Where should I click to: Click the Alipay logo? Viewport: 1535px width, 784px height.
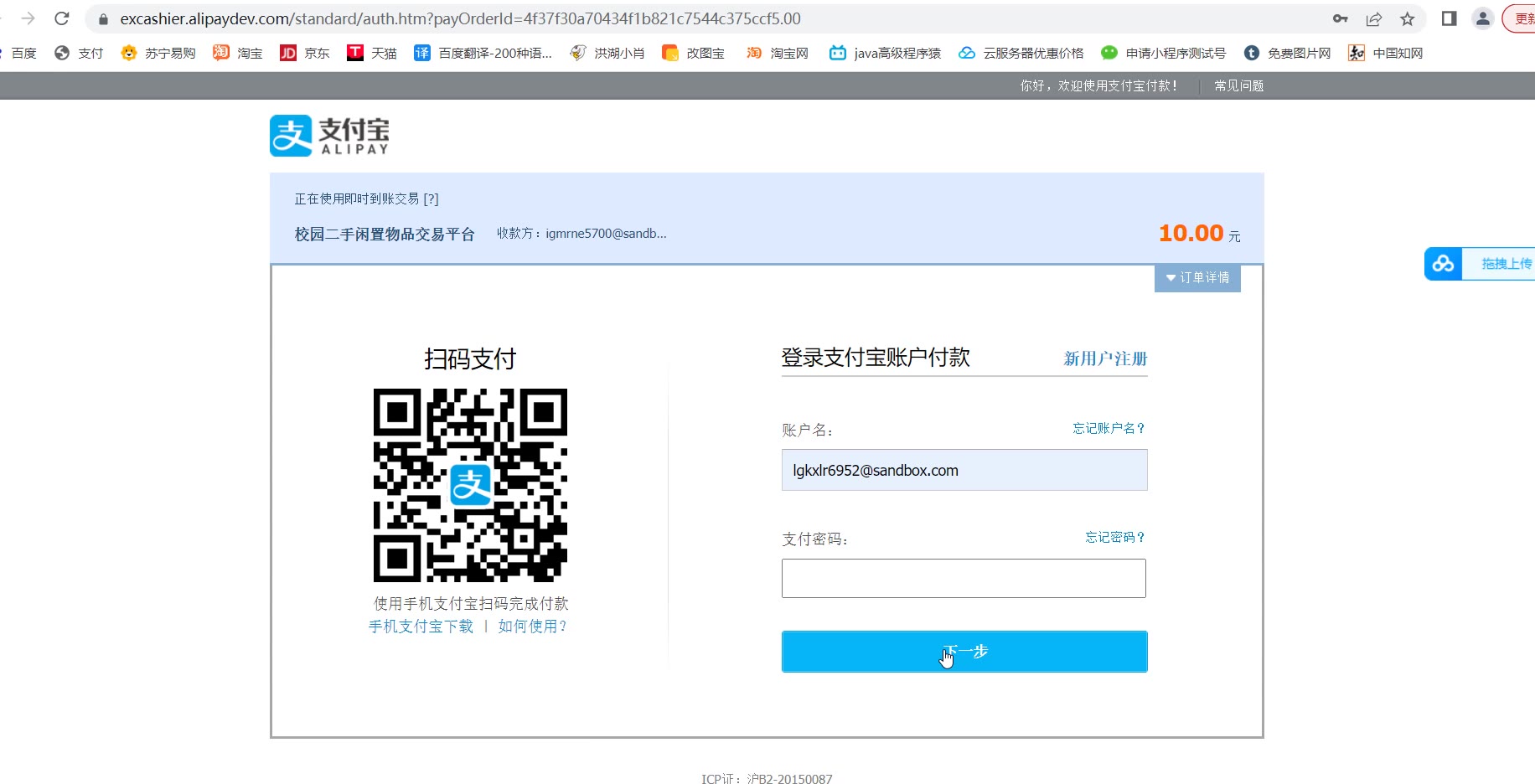329,136
